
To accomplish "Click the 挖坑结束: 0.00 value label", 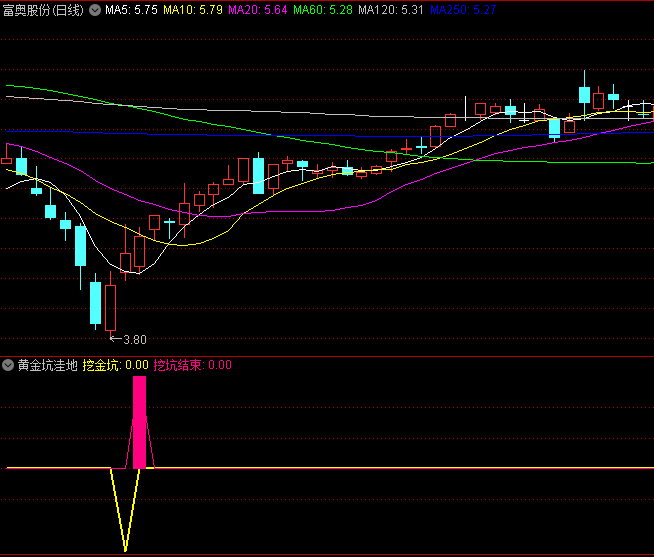I will [193, 365].
